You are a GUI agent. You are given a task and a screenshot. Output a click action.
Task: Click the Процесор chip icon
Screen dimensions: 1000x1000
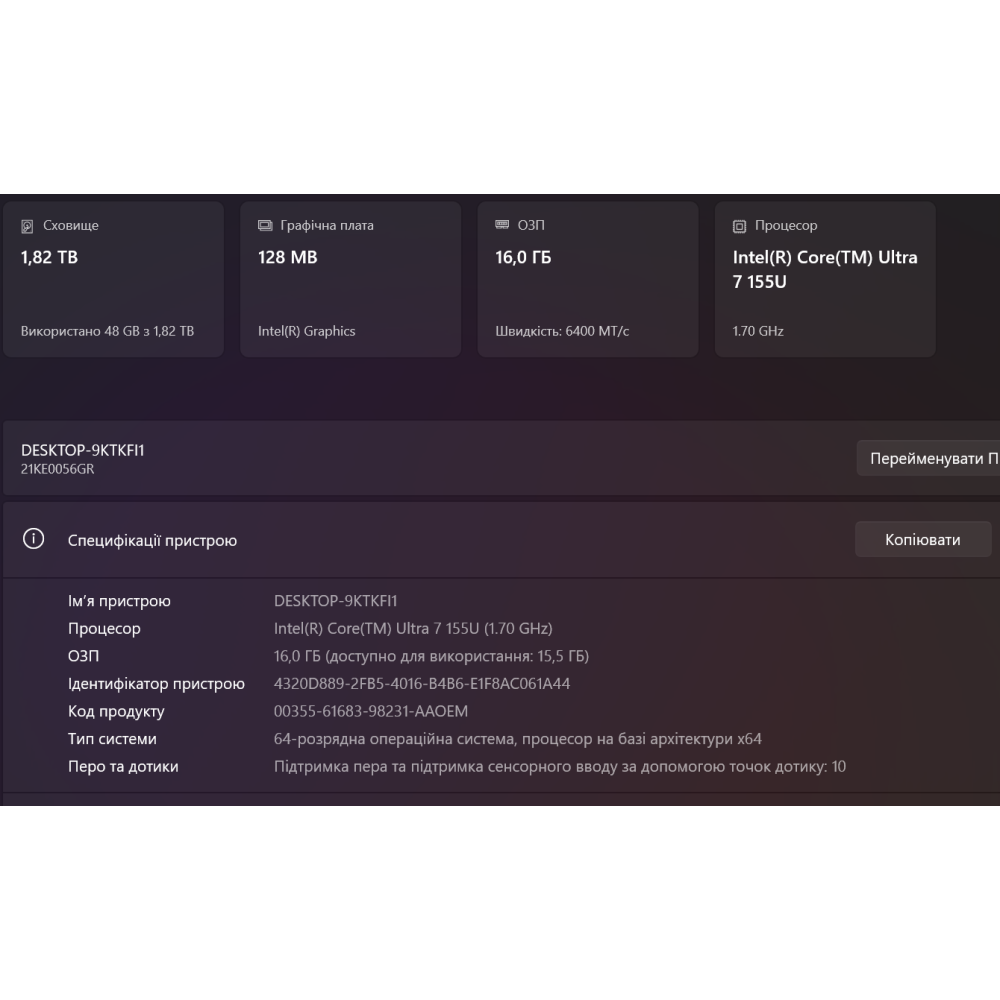pos(739,225)
